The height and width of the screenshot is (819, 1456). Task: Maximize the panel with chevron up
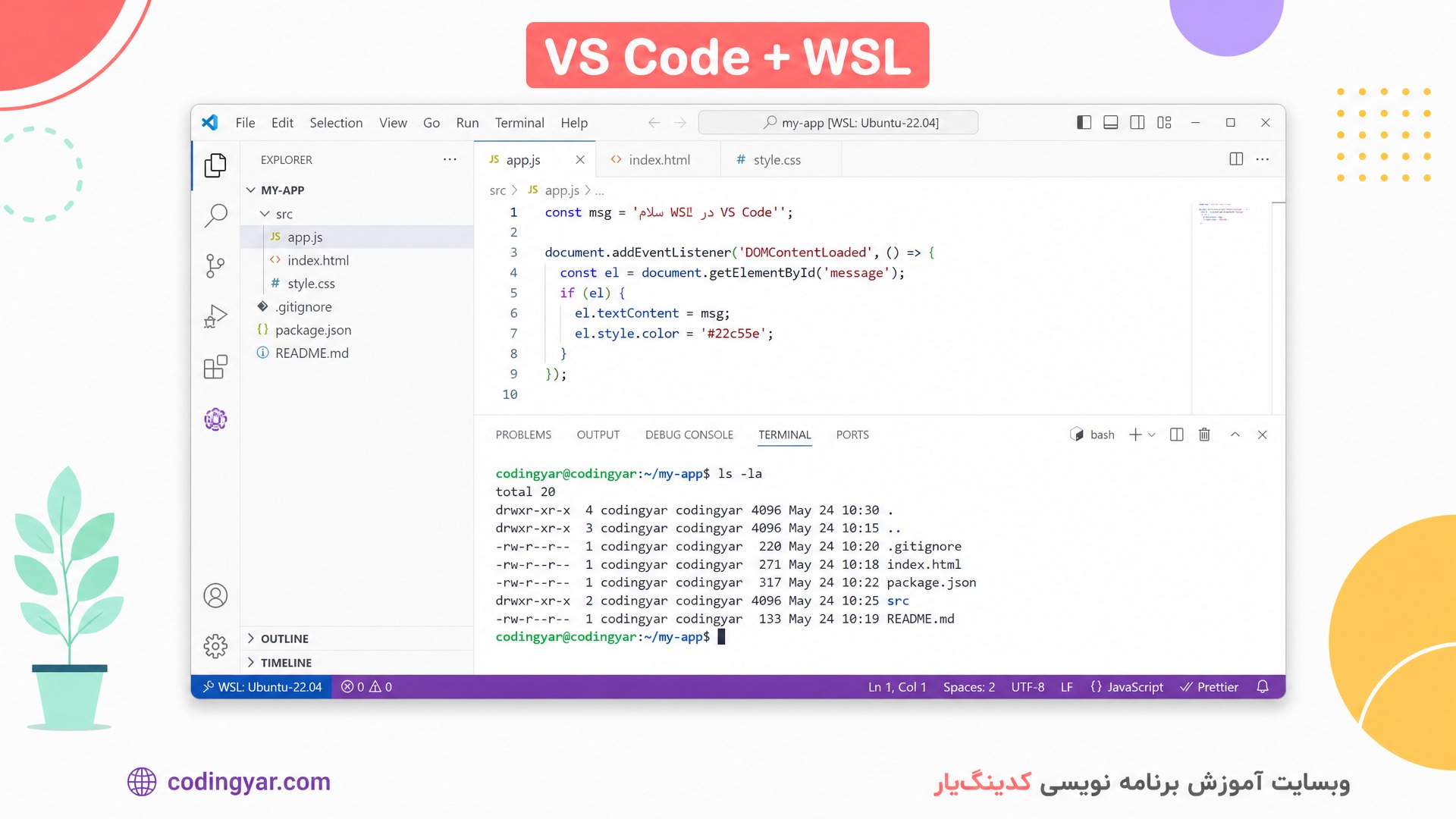pos(1235,435)
